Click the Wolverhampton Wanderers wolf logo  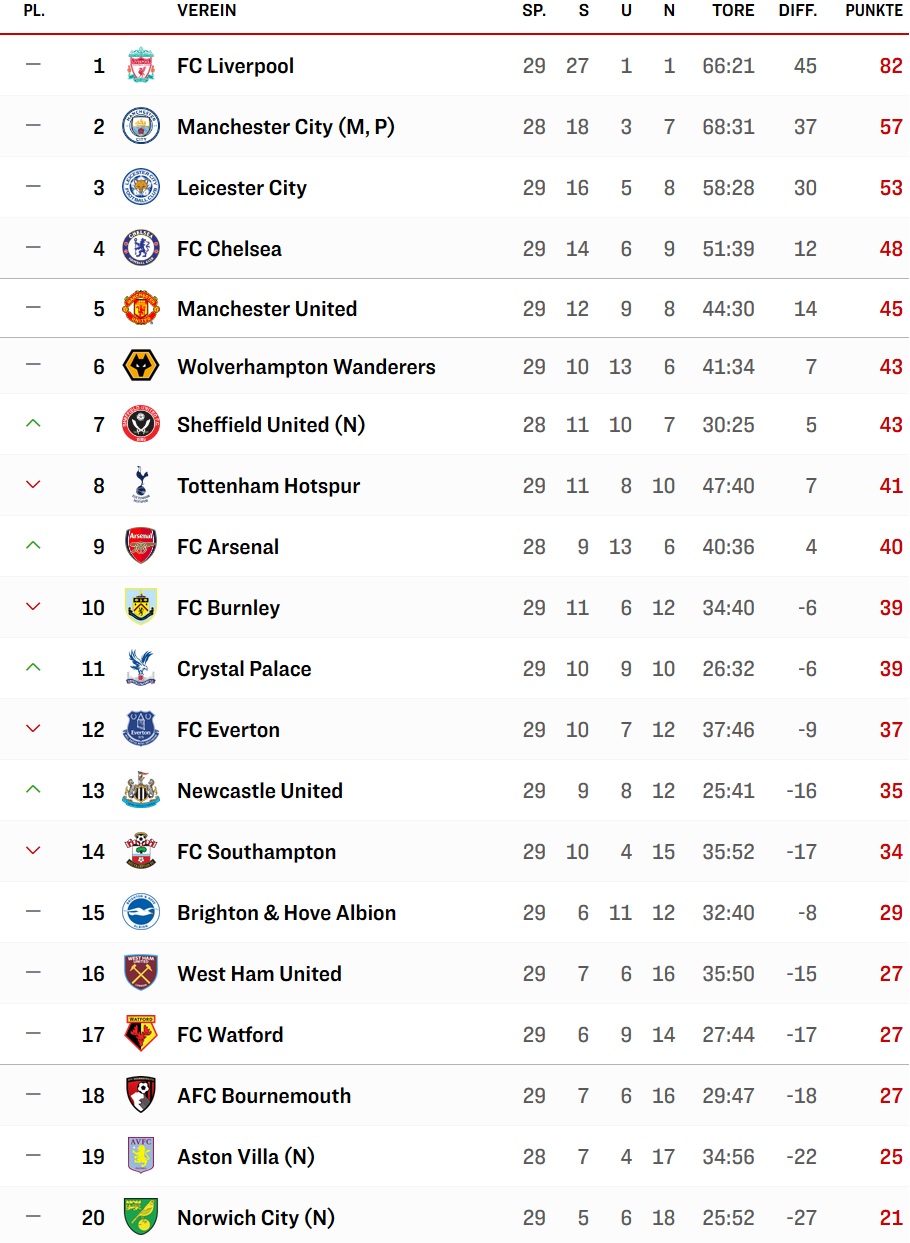[141, 367]
